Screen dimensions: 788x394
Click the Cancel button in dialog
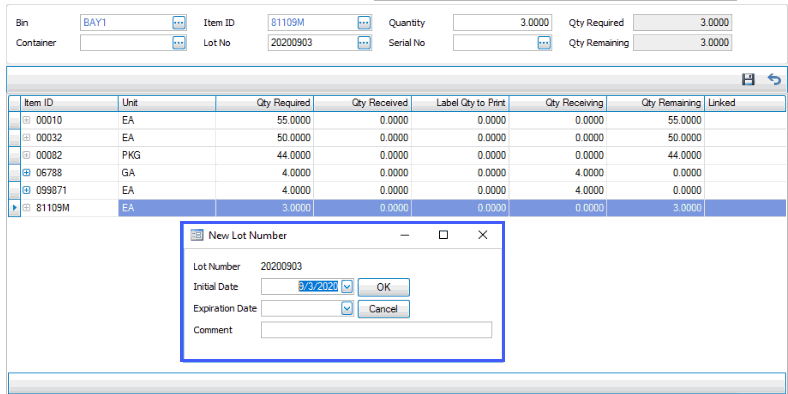[383, 309]
